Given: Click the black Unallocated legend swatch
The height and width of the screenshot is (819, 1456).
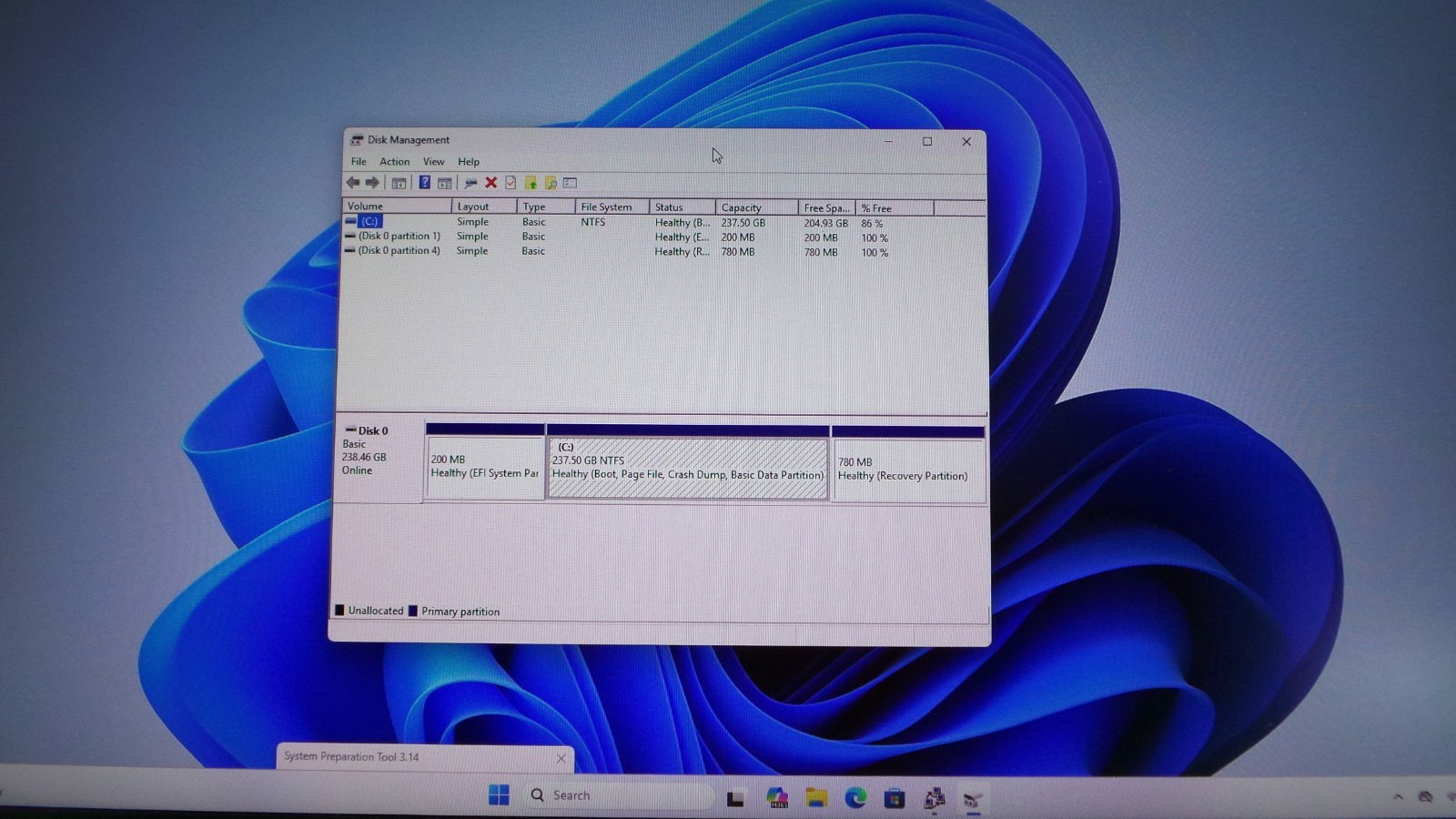Looking at the screenshot, I should [x=339, y=610].
